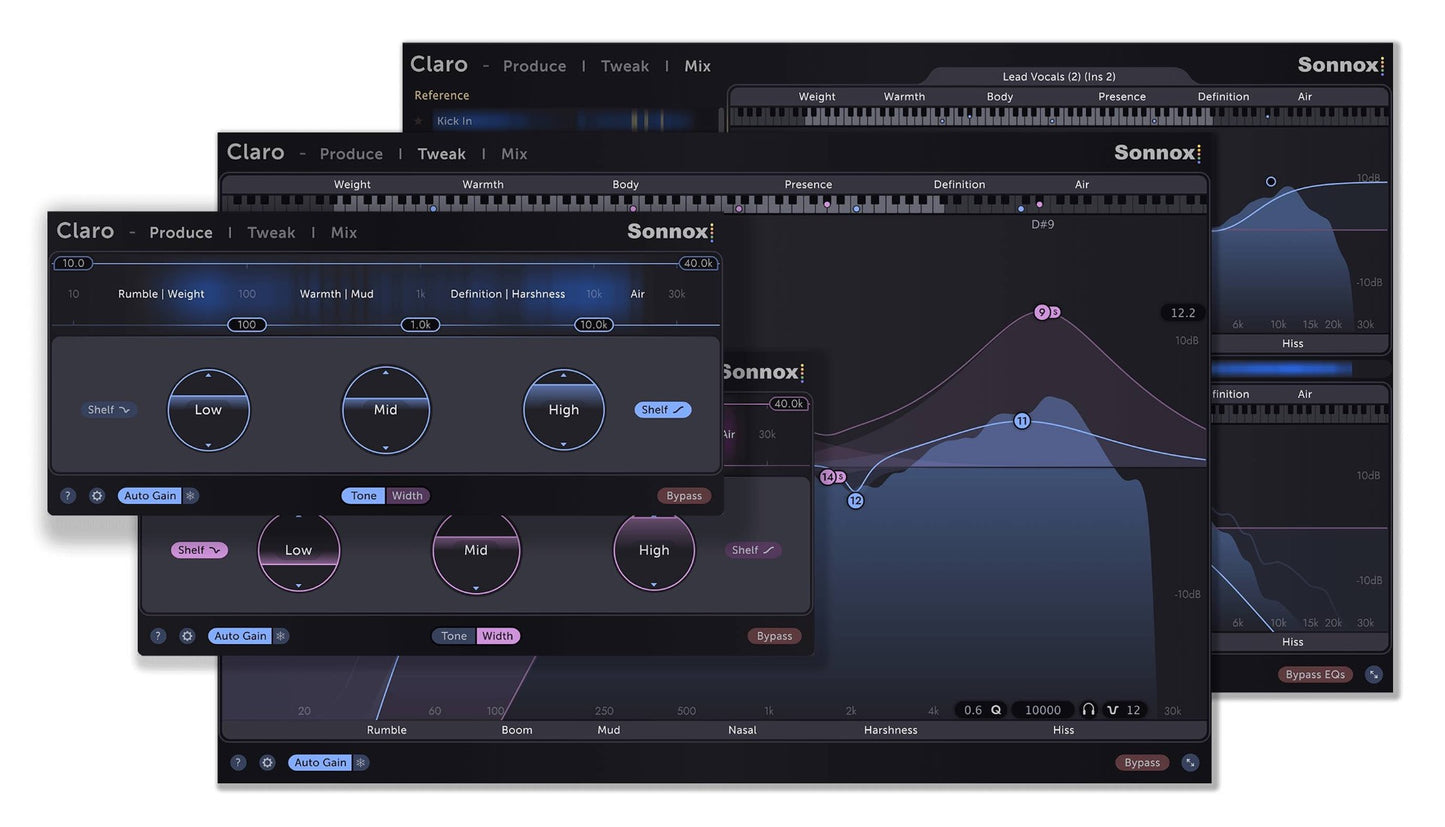Open the low band Shelf dropdown
The width and height of the screenshot is (1445, 827).
108,409
